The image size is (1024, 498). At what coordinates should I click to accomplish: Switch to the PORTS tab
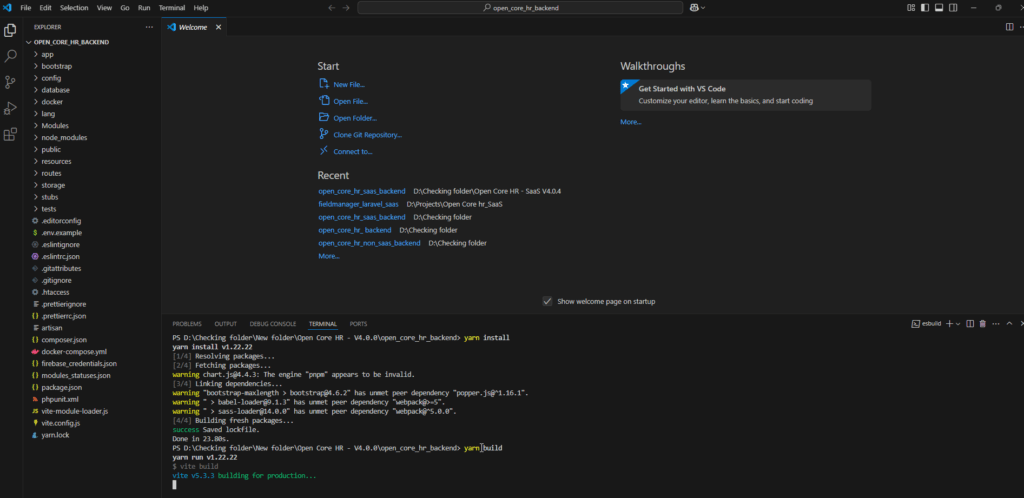[358, 324]
